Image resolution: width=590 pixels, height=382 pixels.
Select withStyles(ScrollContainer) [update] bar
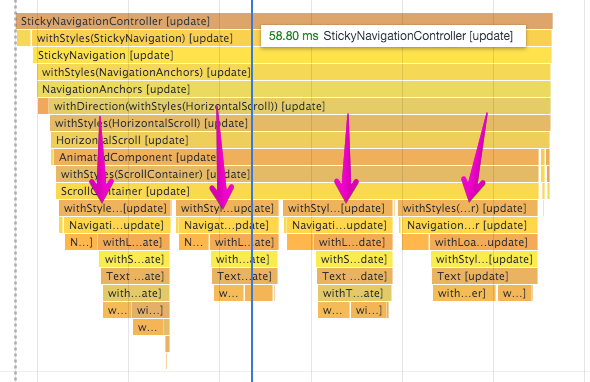[x=297, y=174]
